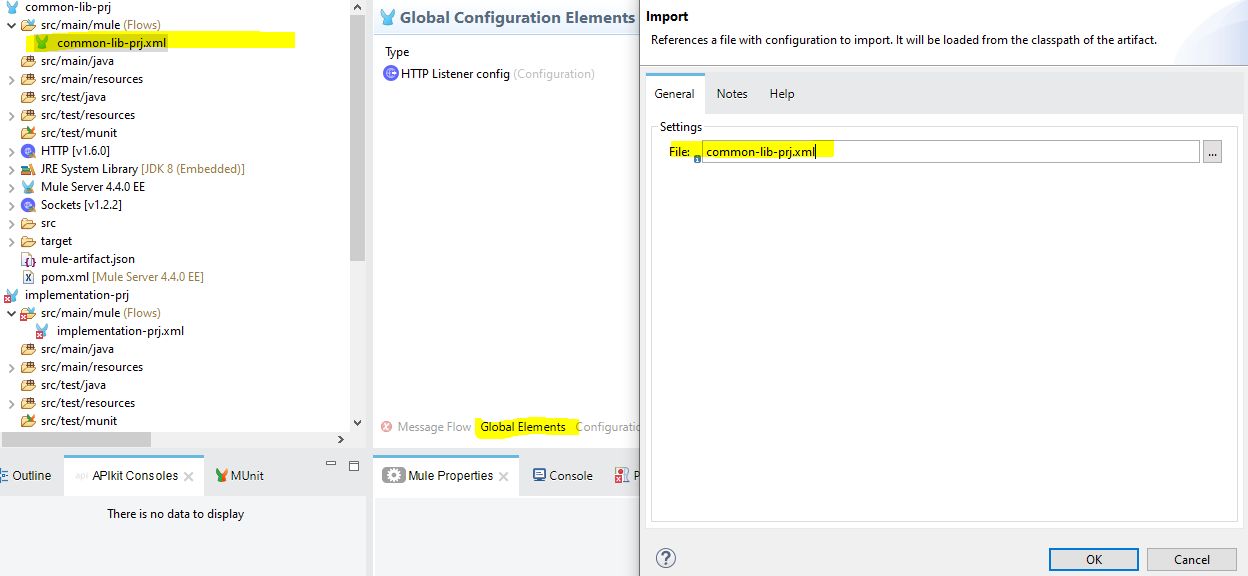Click the Sockets [v1.2.2] module icon
The height and width of the screenshot is (576, 1248).
28,205
